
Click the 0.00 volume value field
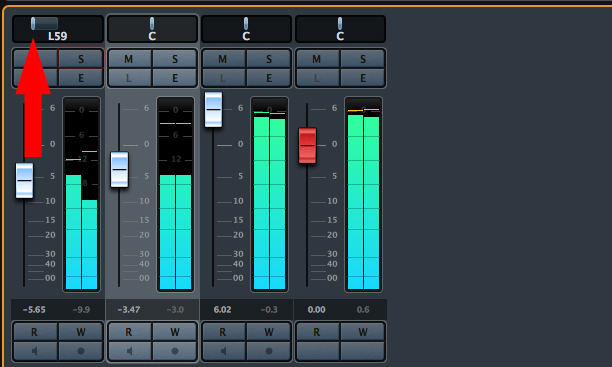(317, 310)
